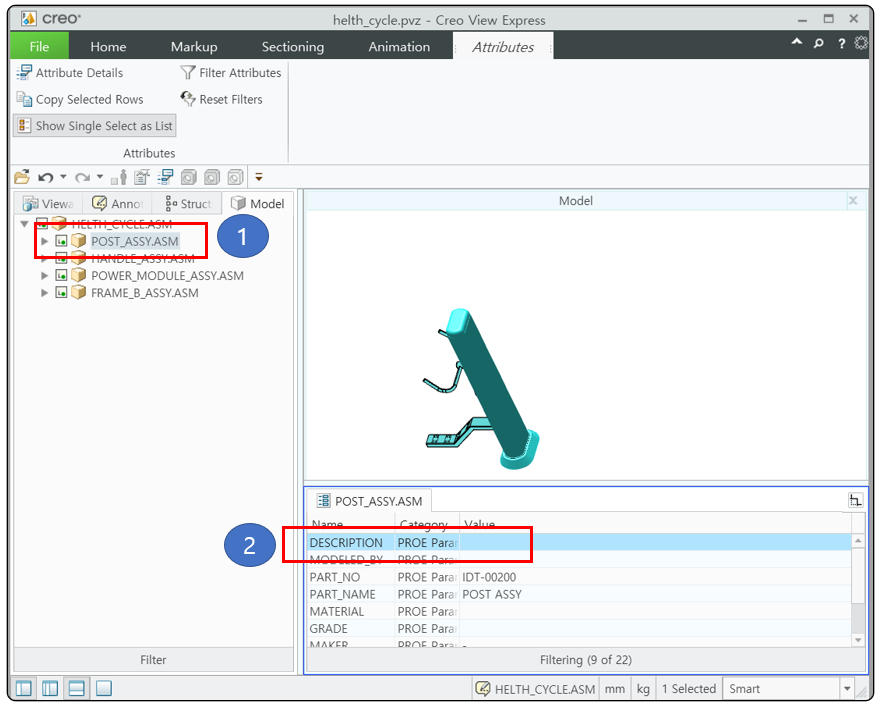Switch to left side panel layout icon
The image size is (881, 707).
coord(24,688)
